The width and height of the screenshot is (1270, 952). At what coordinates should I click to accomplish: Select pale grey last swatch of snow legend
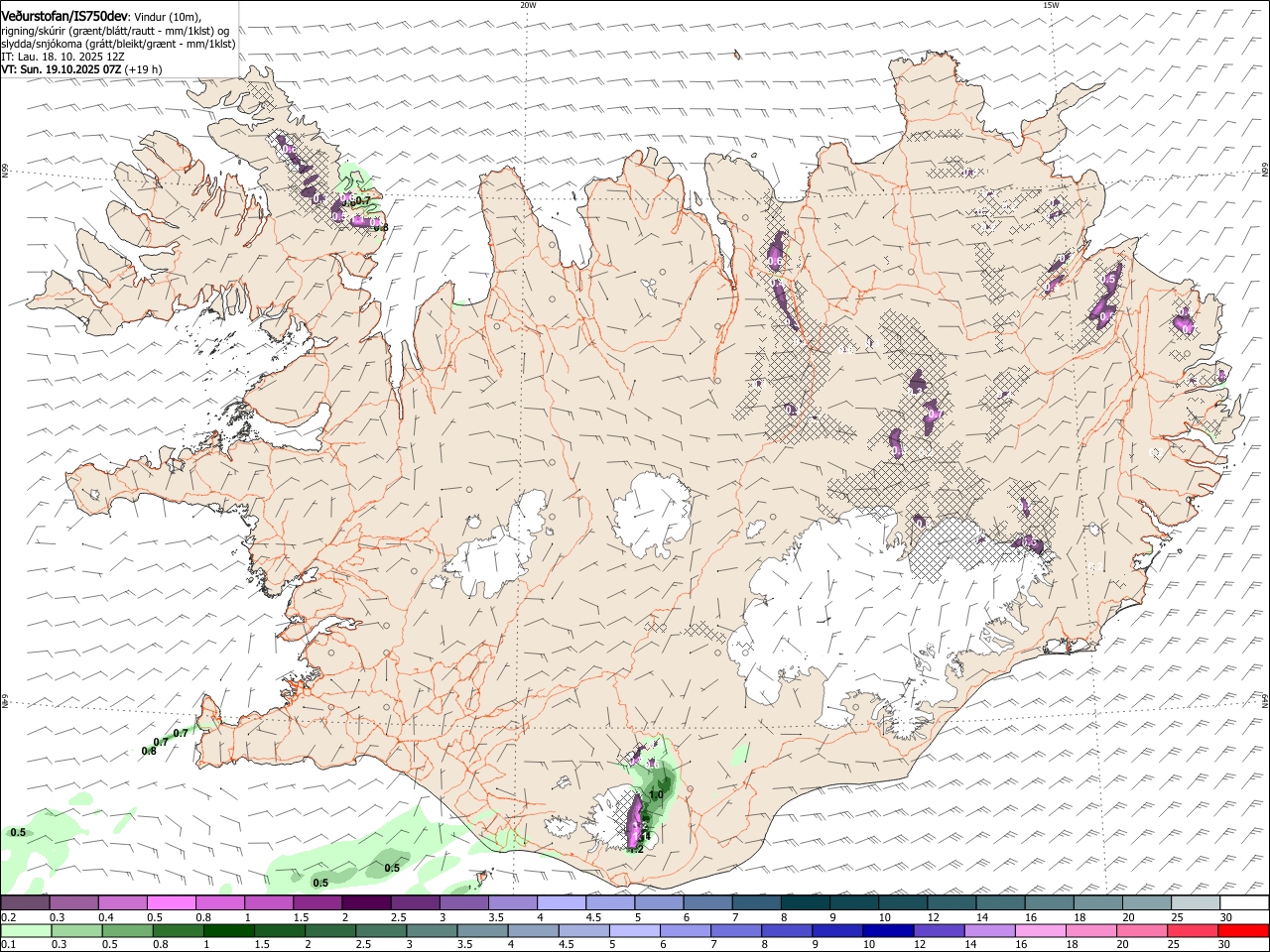(x=1196, y=902)
